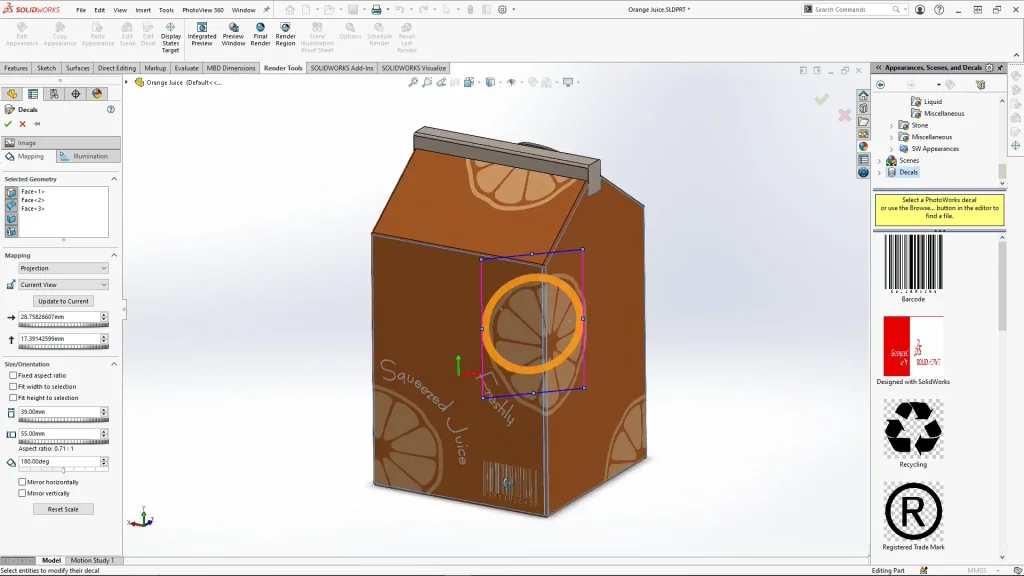Enable Fixed aspect ratio checkbox
The height and width of the screenshot is (576, 1024).
coord(13,376)
